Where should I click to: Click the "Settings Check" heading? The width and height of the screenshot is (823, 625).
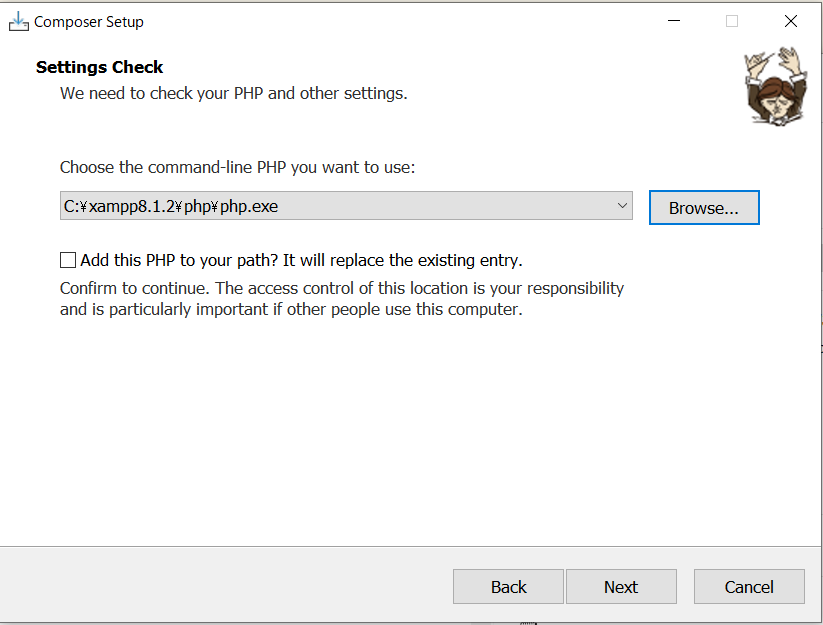pyautogui.click(x=100, y=67)
